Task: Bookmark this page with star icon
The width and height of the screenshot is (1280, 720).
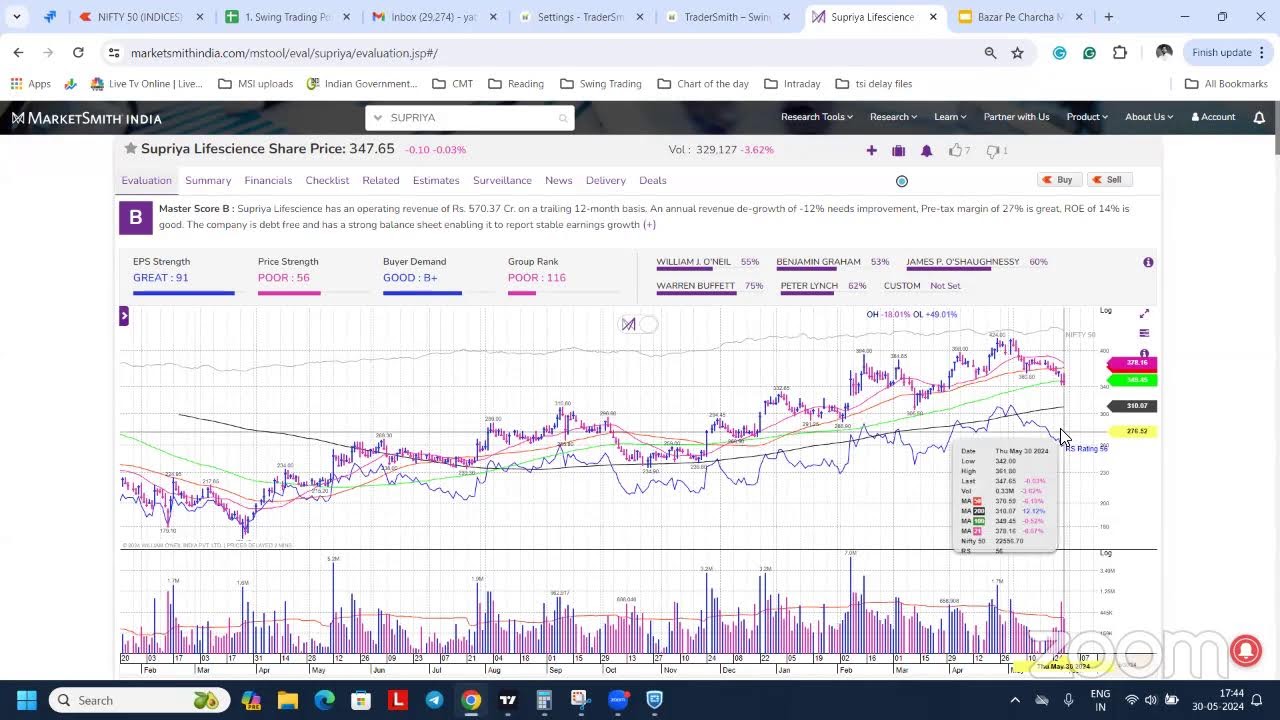Action: tap(1017, 53)
